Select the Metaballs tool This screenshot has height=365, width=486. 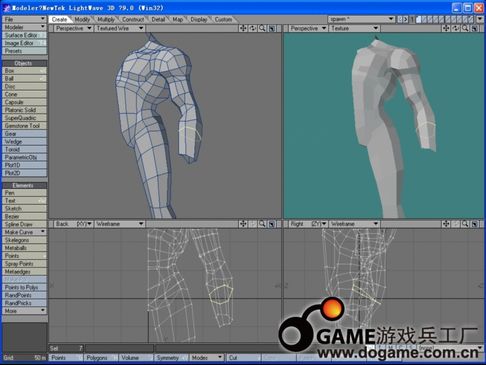click(24, 248)
